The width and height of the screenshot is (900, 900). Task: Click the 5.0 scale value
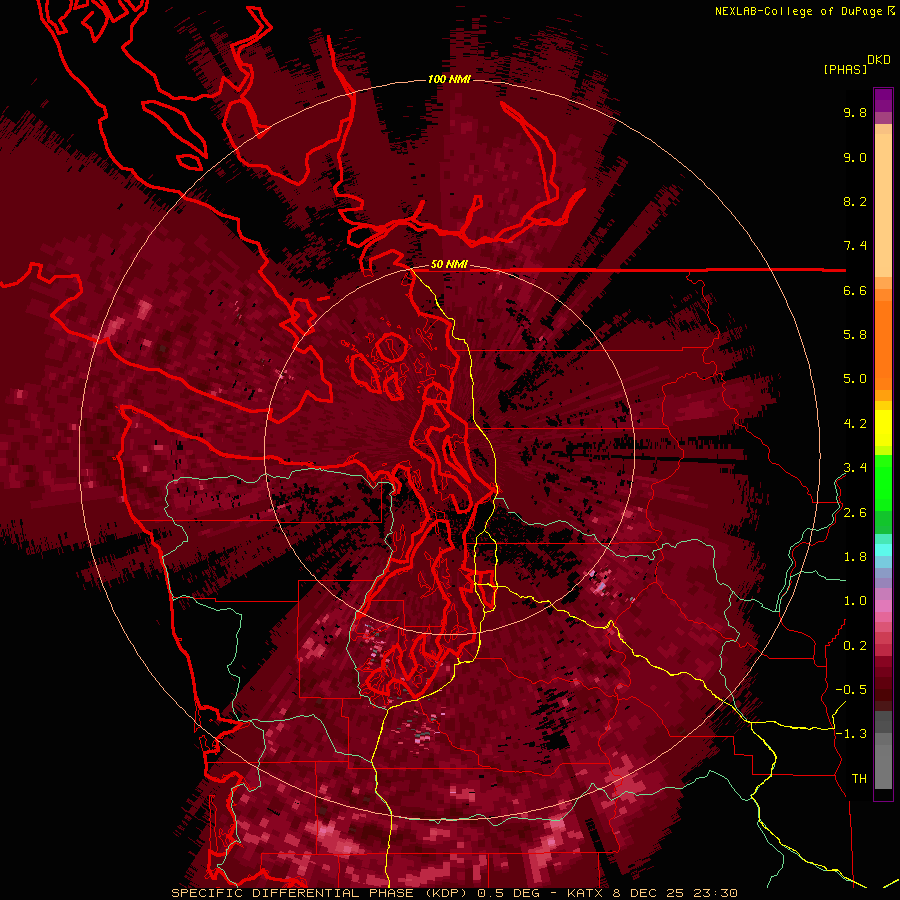click(x=855, y=379)
